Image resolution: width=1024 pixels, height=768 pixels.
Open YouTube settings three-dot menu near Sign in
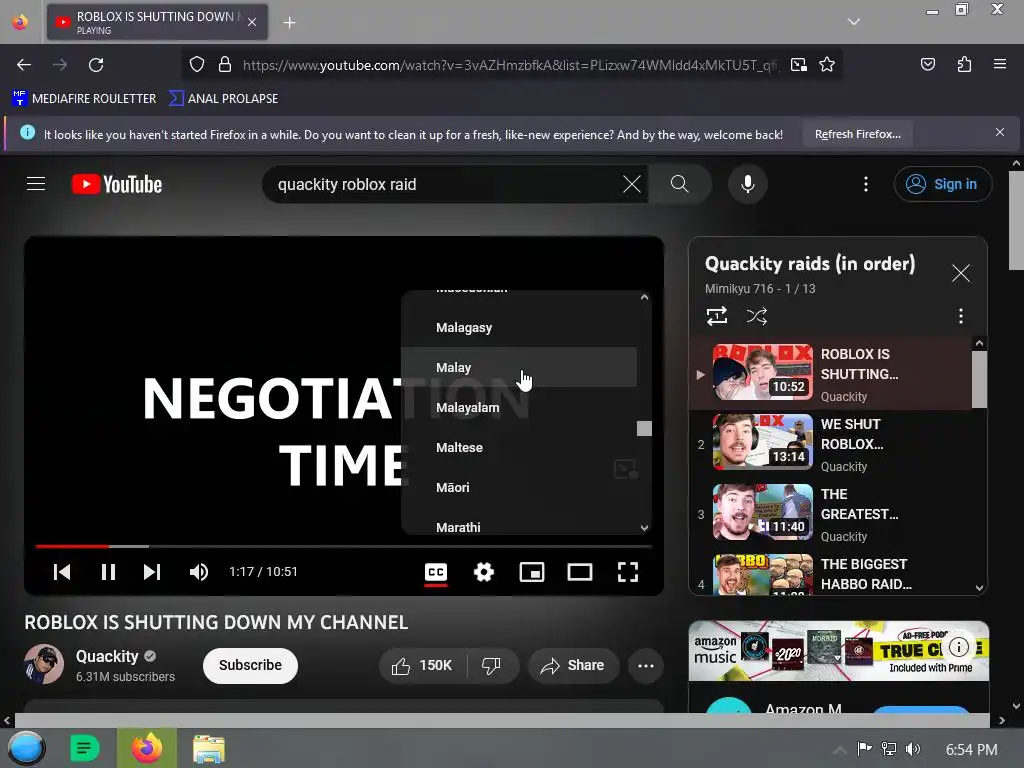(x=866, y=184)
